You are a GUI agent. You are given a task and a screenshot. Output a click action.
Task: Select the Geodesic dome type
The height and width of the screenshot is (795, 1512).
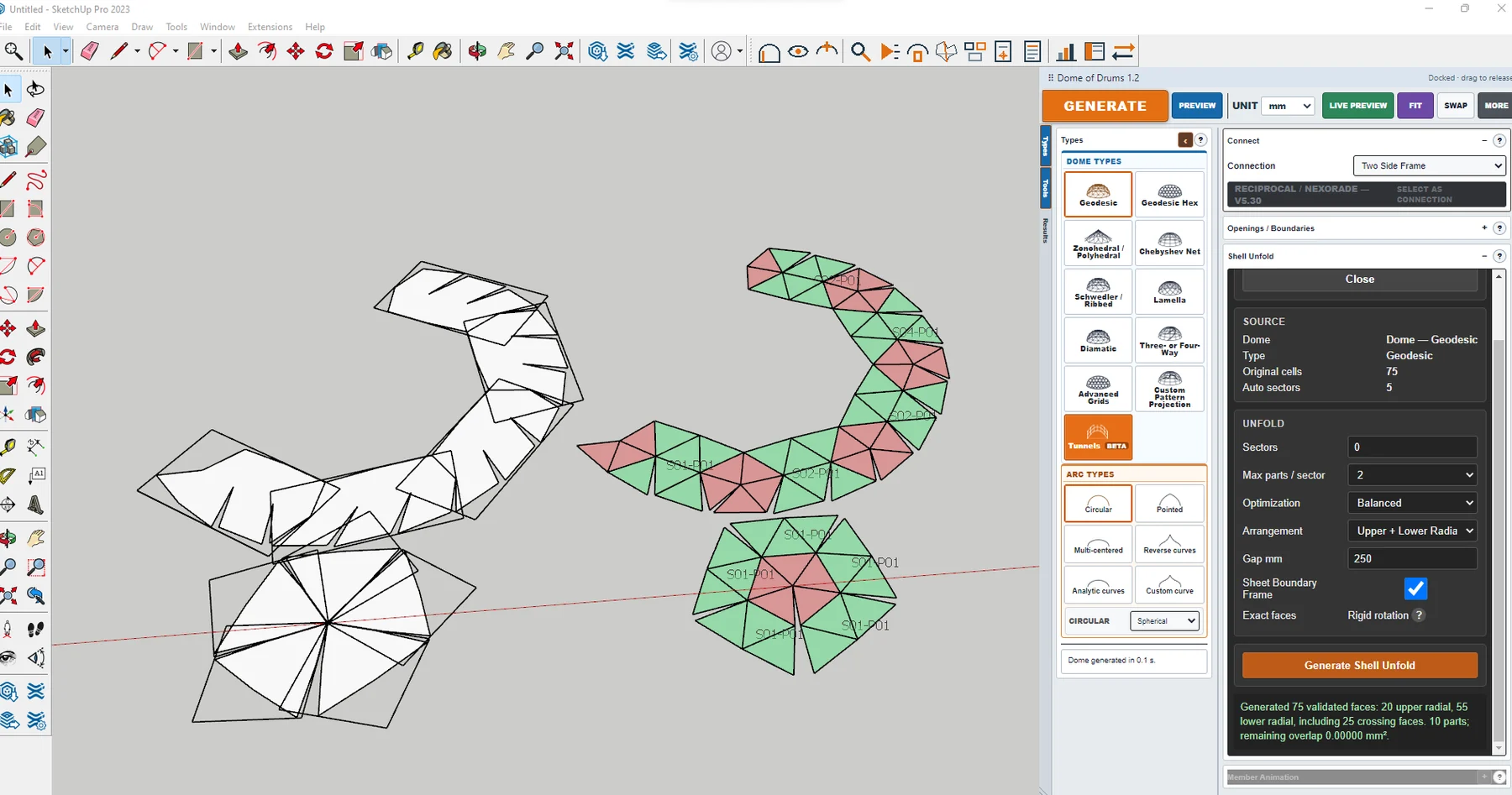tap(1098, 195)
